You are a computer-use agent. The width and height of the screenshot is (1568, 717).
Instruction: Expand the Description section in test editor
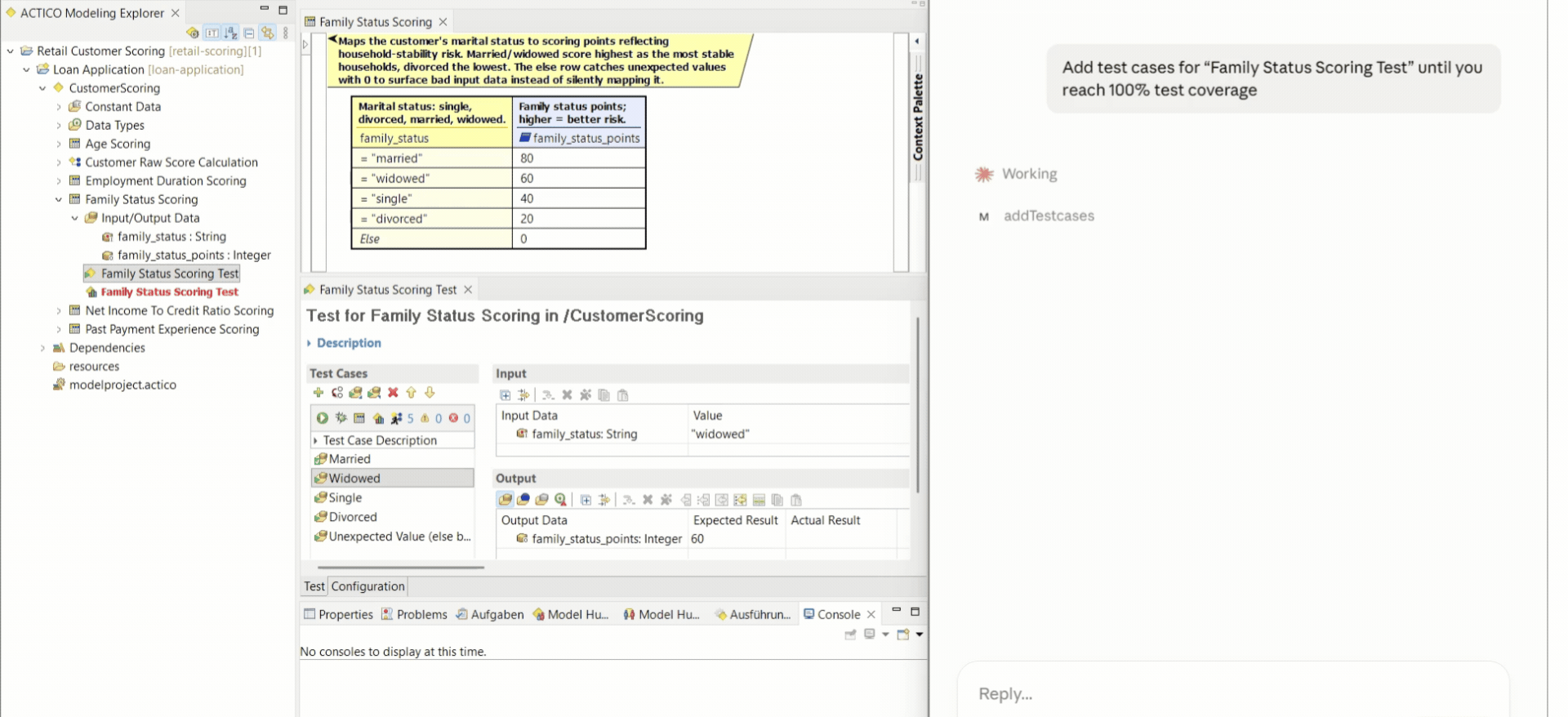point(310,343)
